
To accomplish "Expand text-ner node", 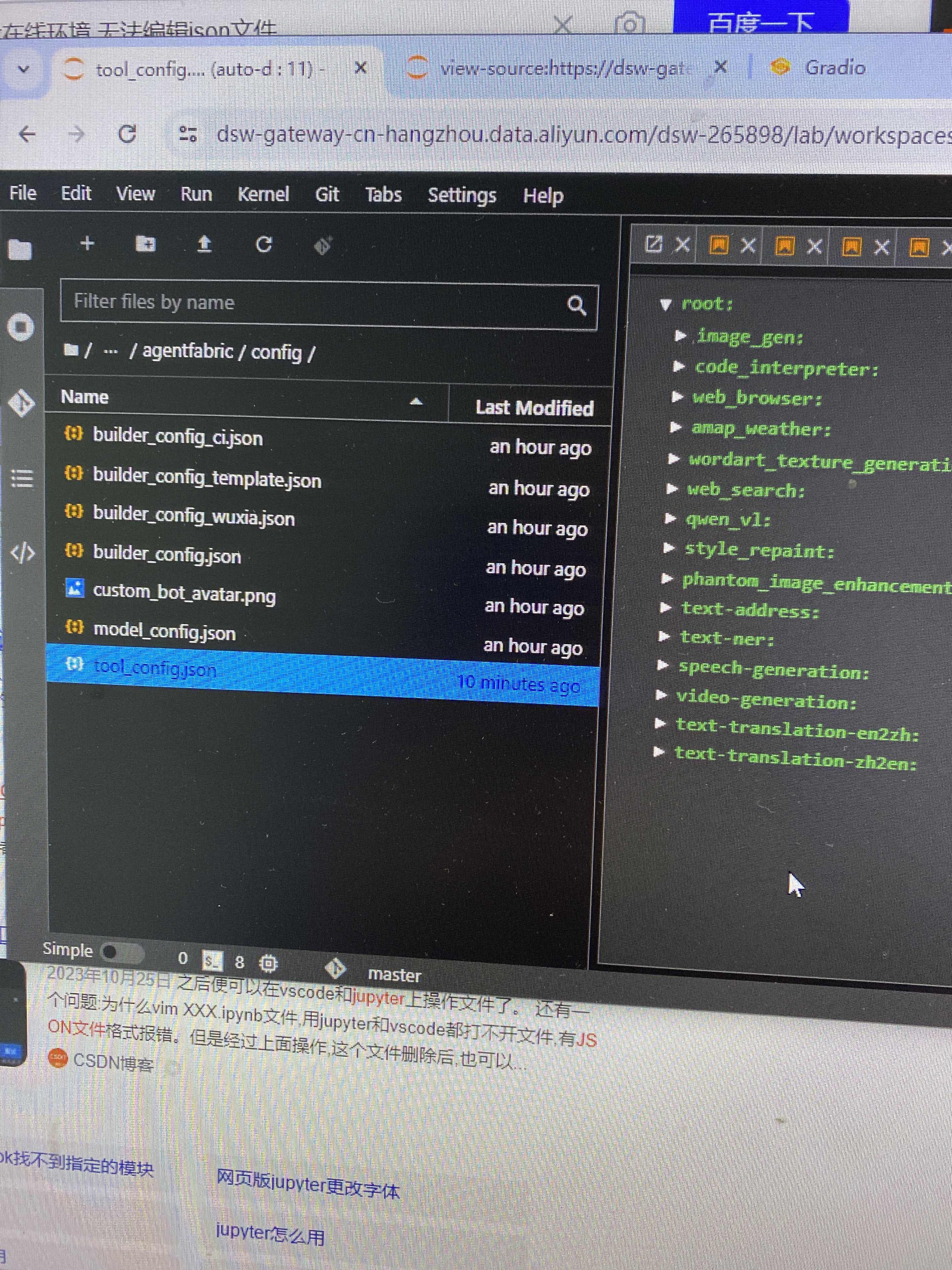I will click(x=664, y=636).
